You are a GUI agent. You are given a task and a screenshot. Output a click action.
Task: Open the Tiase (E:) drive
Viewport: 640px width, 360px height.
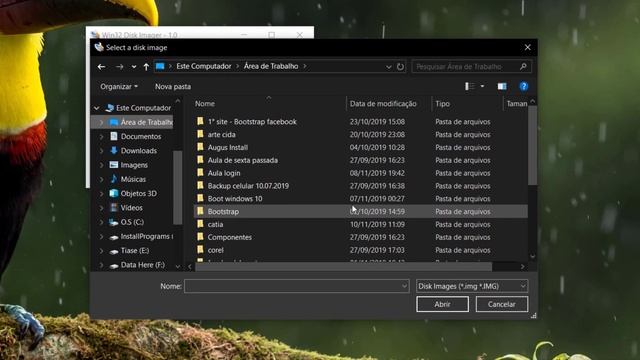[x=135, y=251]
